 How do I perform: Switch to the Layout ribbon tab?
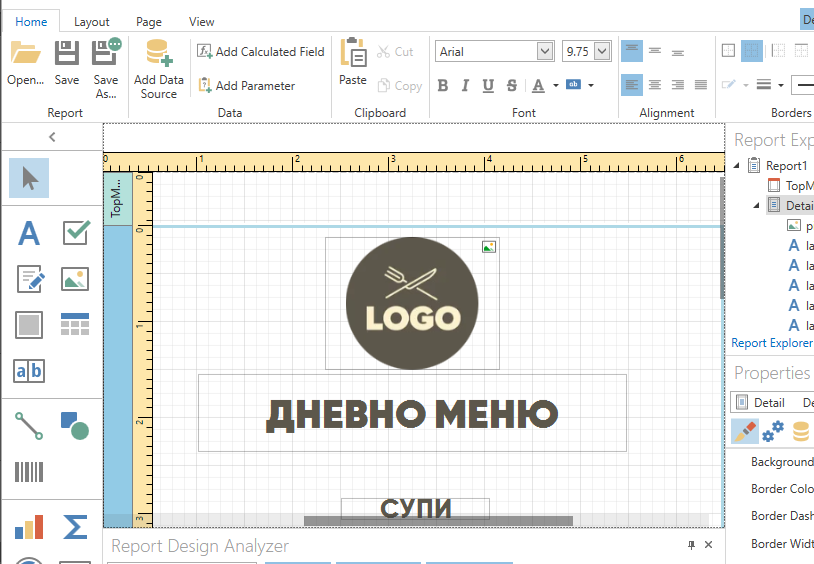(x=92, y=21)
